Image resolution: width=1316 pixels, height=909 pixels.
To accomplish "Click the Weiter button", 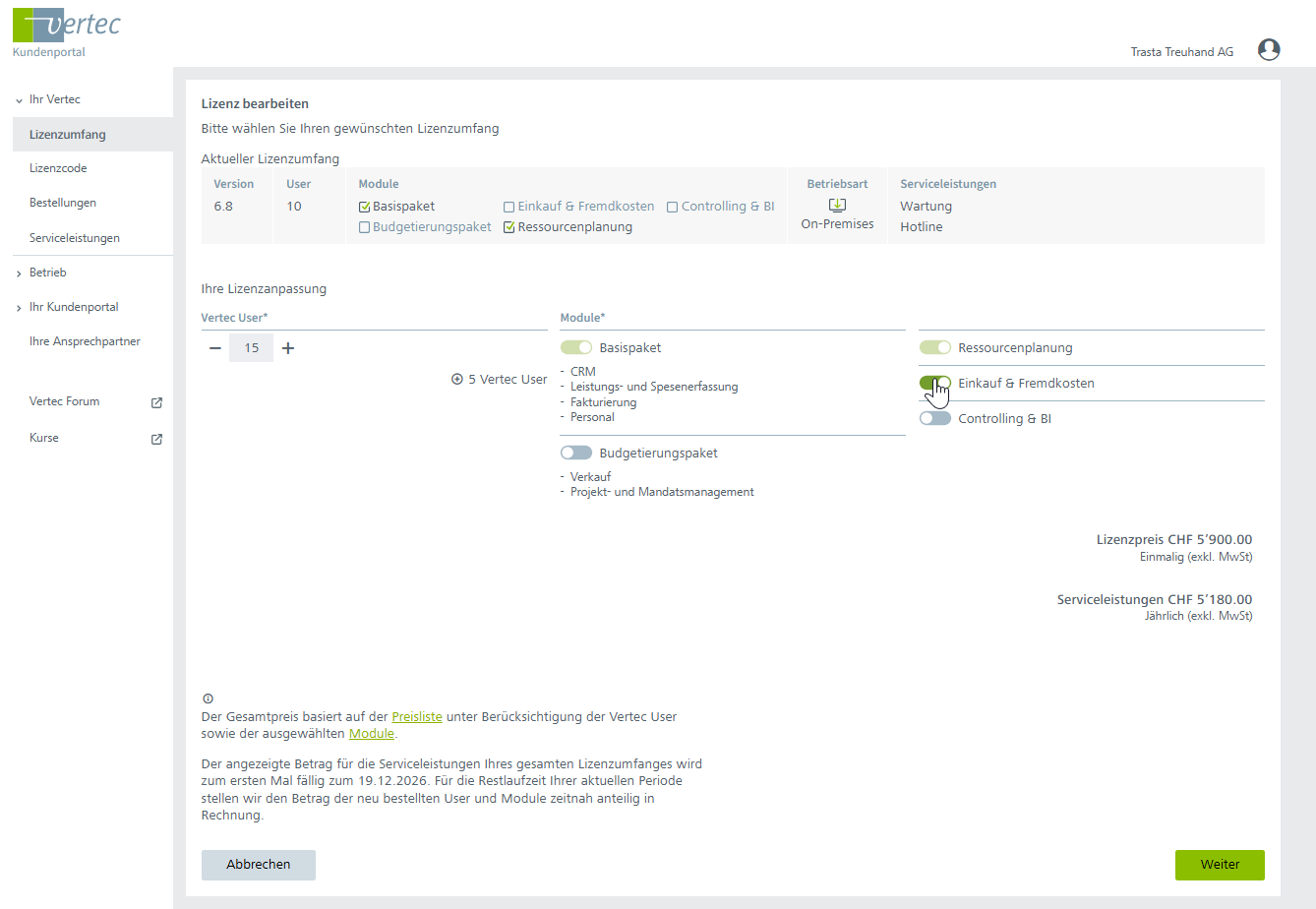I will pyautogui.click(x=1220, y=865).
